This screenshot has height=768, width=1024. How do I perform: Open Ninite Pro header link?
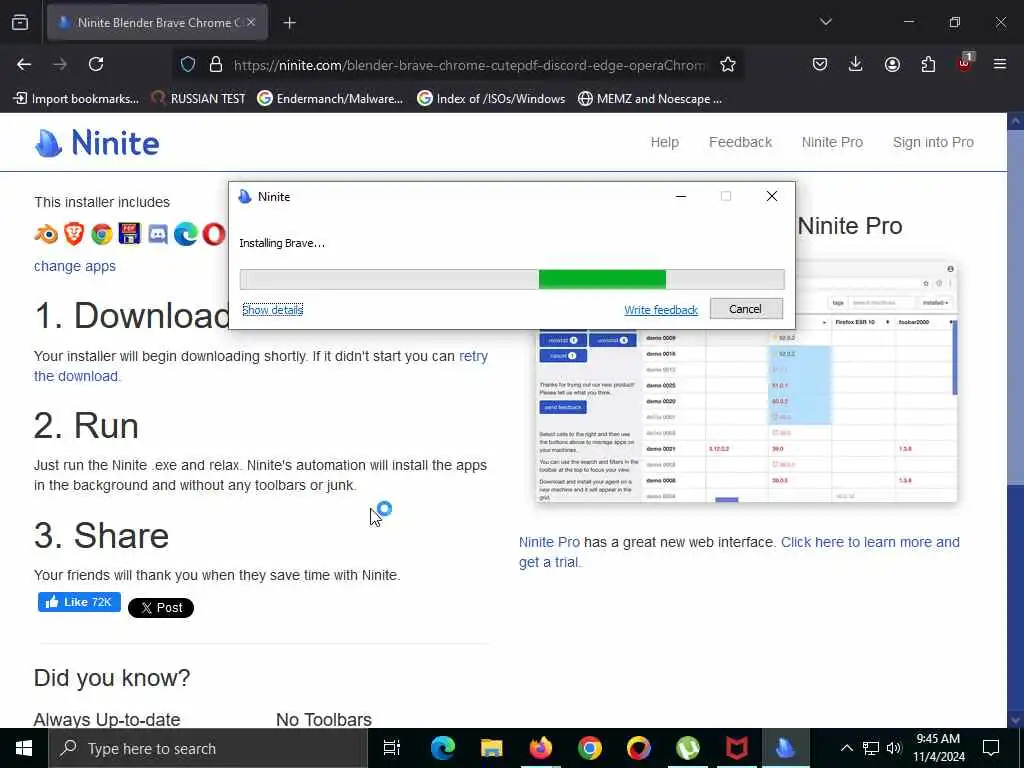tap(832, 142)
